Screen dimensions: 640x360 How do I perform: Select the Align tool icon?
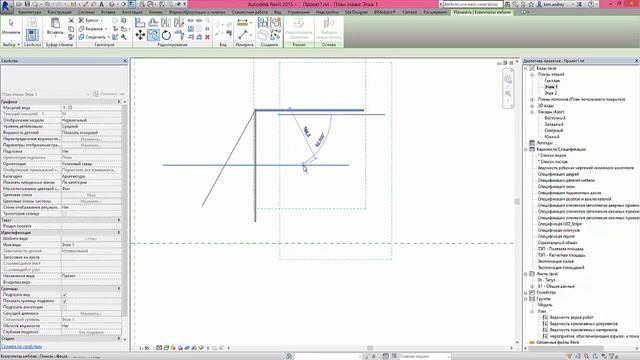[140, 22]
